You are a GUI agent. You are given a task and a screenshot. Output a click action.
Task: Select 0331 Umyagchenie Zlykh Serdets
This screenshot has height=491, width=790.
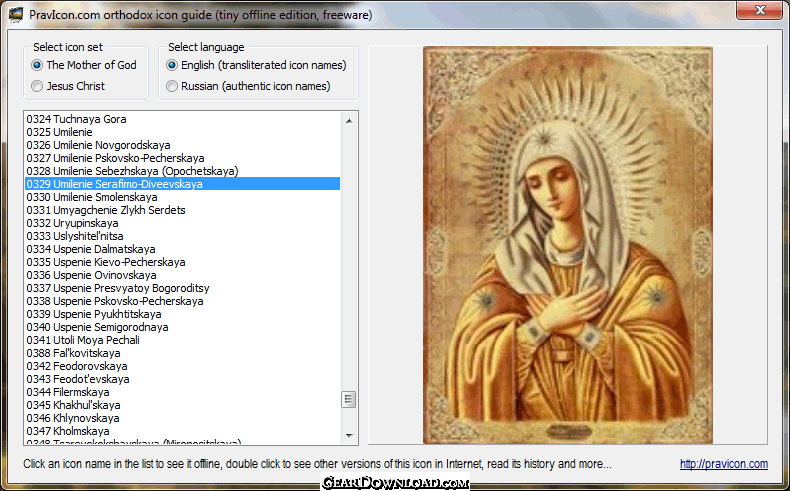coord(183,210)
